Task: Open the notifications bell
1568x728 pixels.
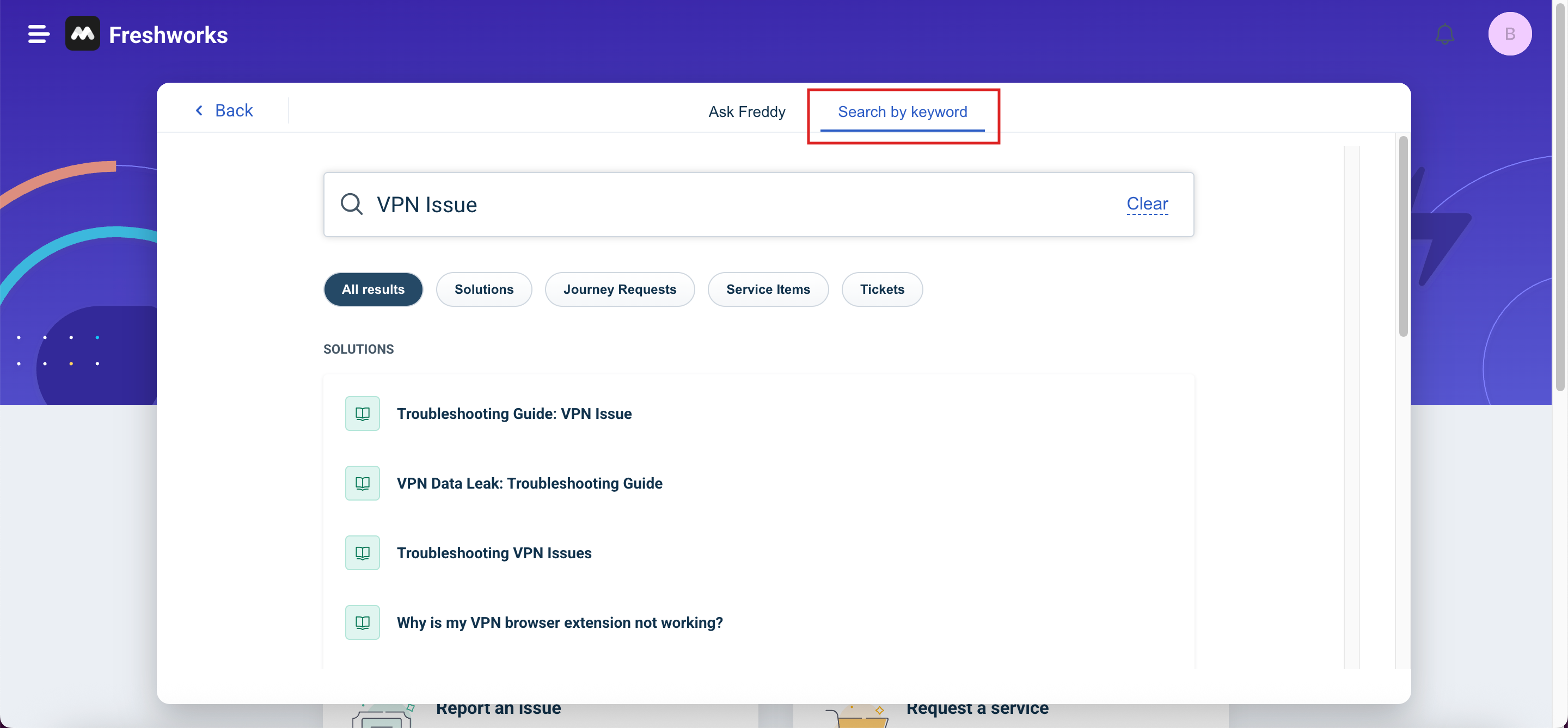Action: [1444, 34]
